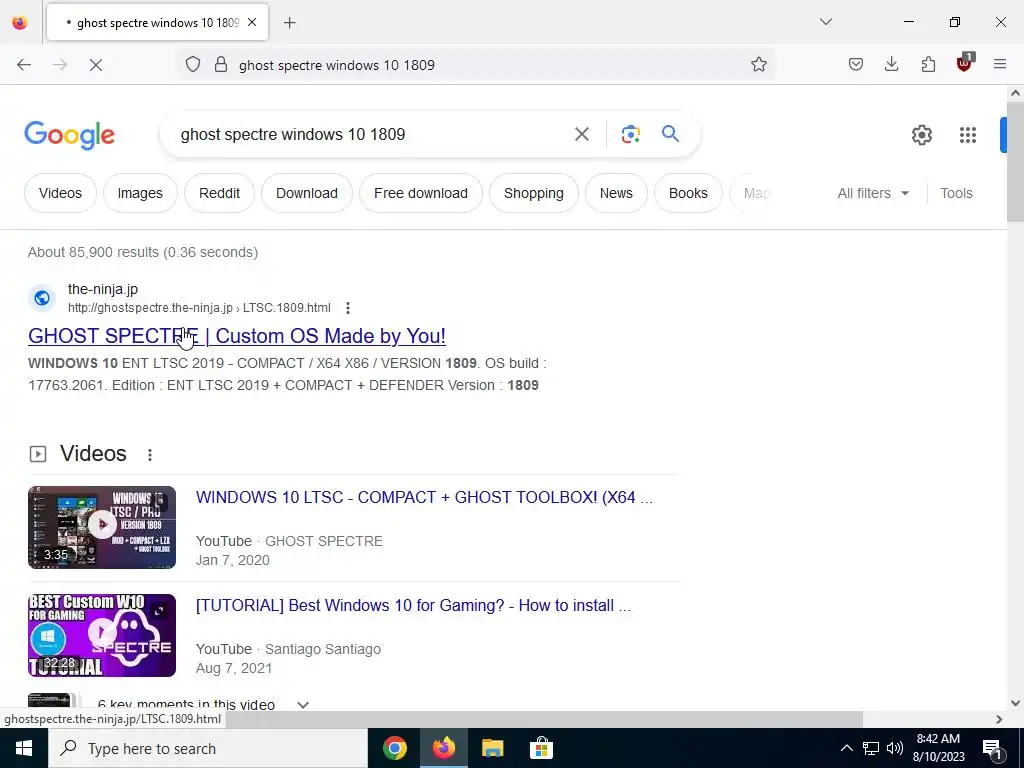Switch to News results
1024x768 pixels.
616,193
